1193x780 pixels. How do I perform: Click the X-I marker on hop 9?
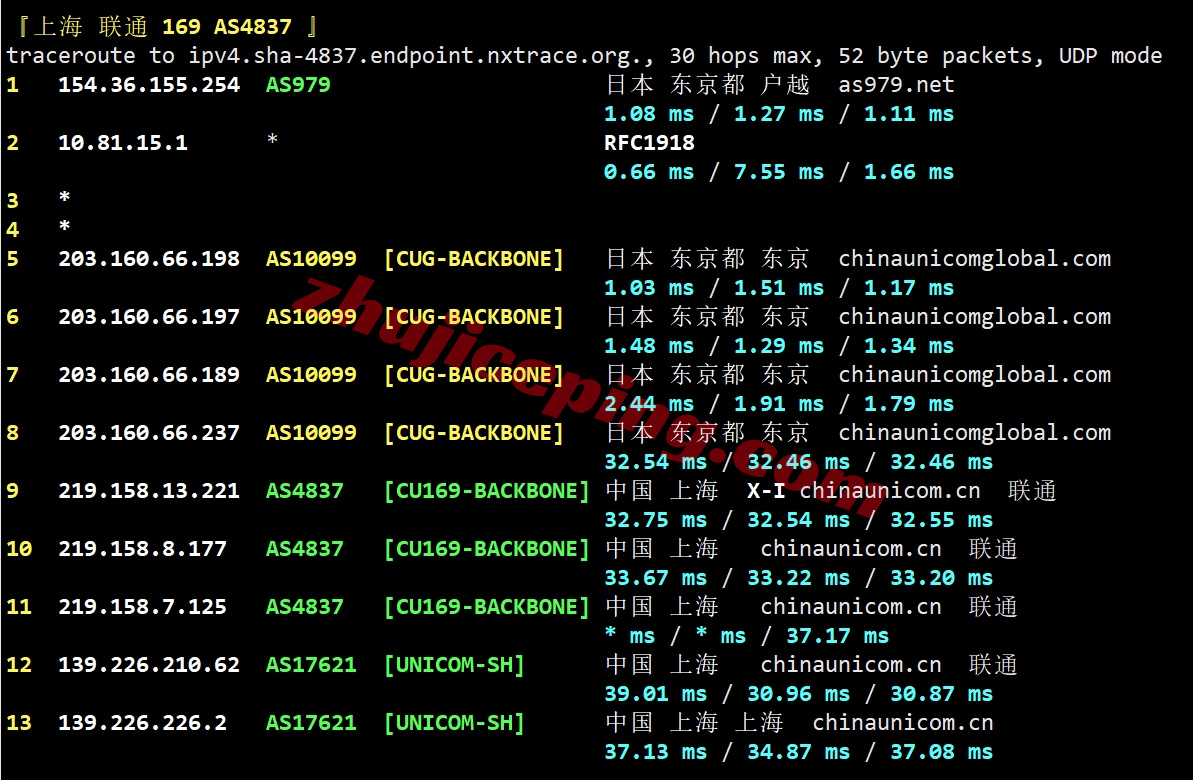[766, 491]
